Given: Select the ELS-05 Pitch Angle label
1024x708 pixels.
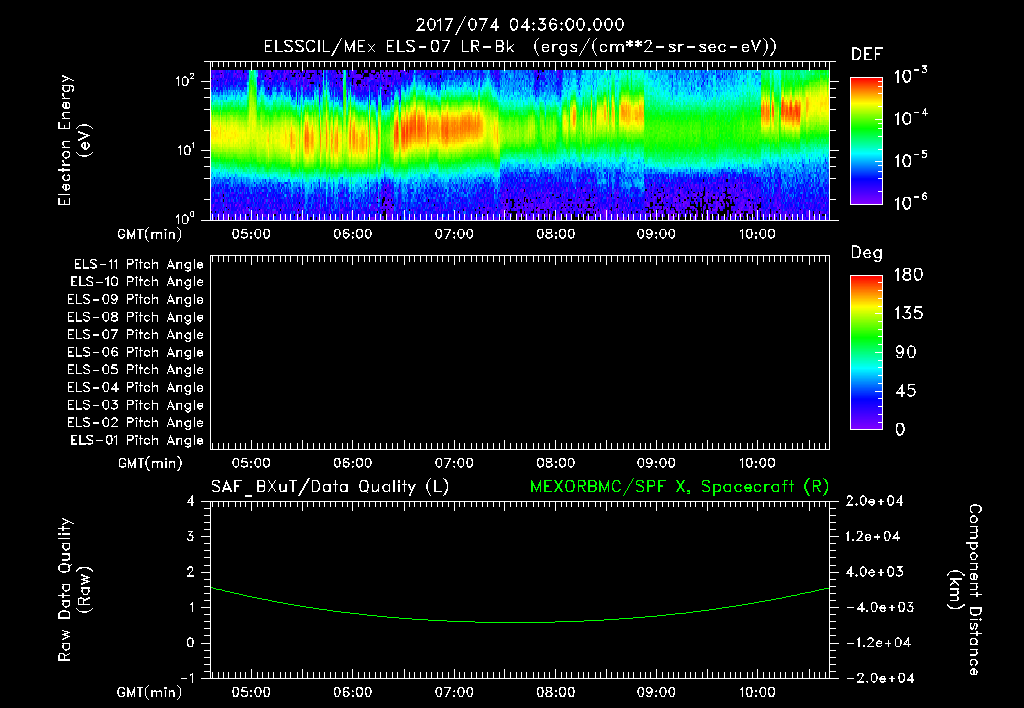Looking at the screenshot, I should pos(136,370).
